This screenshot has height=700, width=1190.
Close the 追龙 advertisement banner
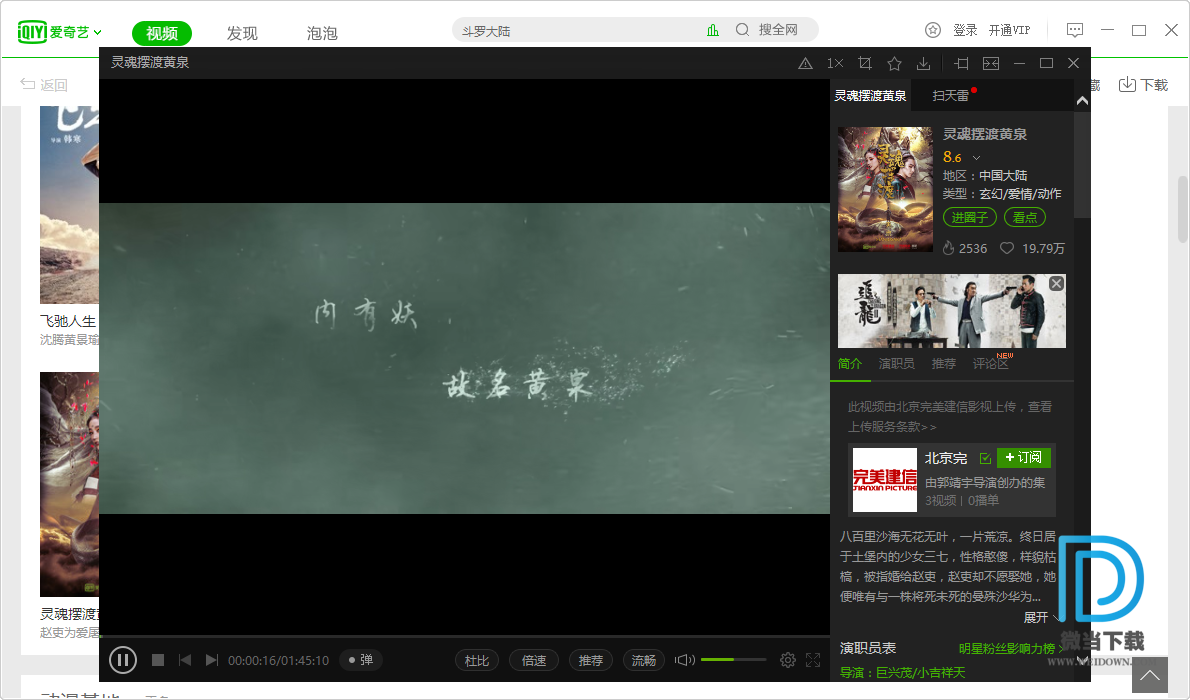[x=1056, y=283]
